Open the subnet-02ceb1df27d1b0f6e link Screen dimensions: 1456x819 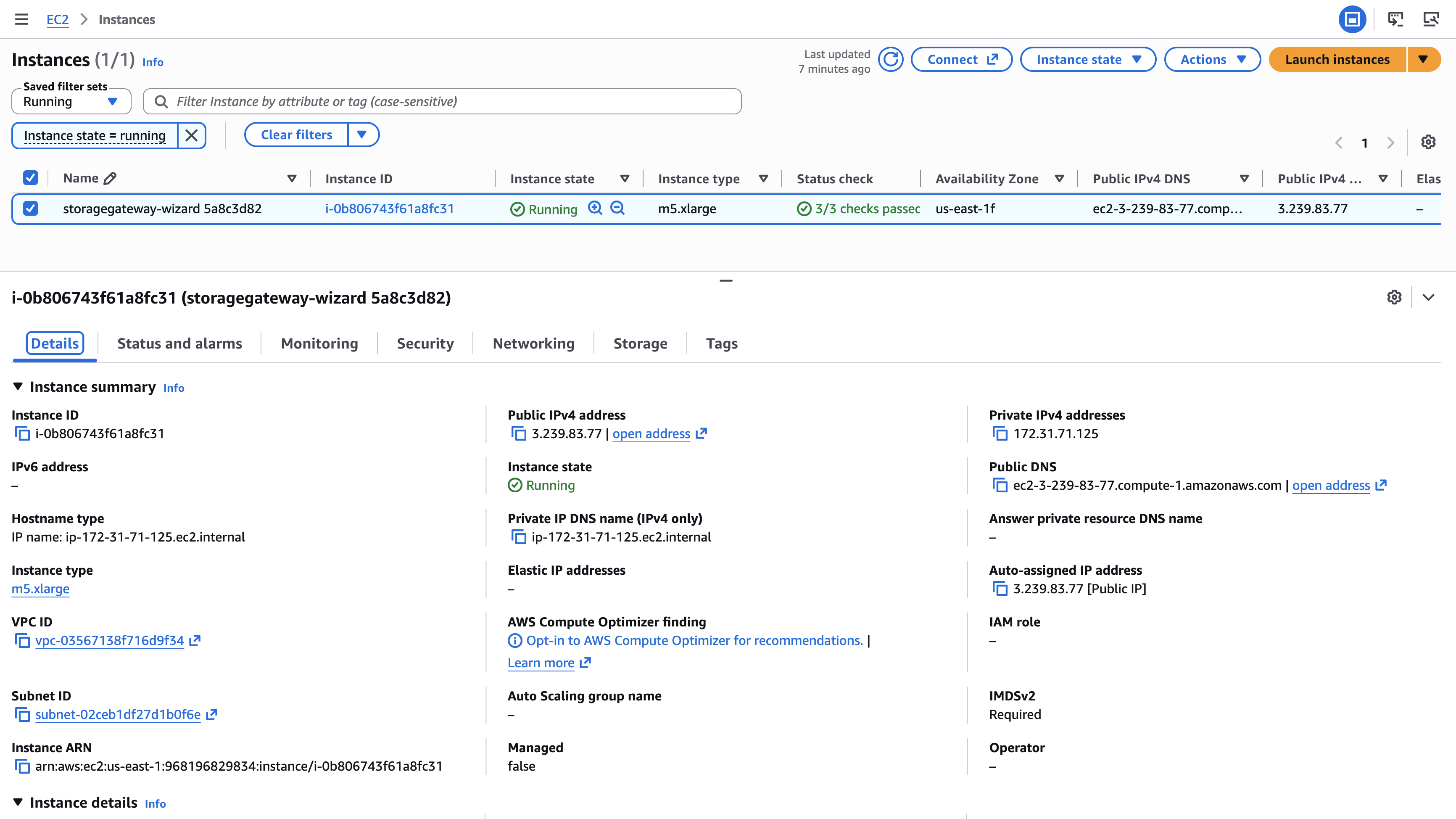coord(118,714)
